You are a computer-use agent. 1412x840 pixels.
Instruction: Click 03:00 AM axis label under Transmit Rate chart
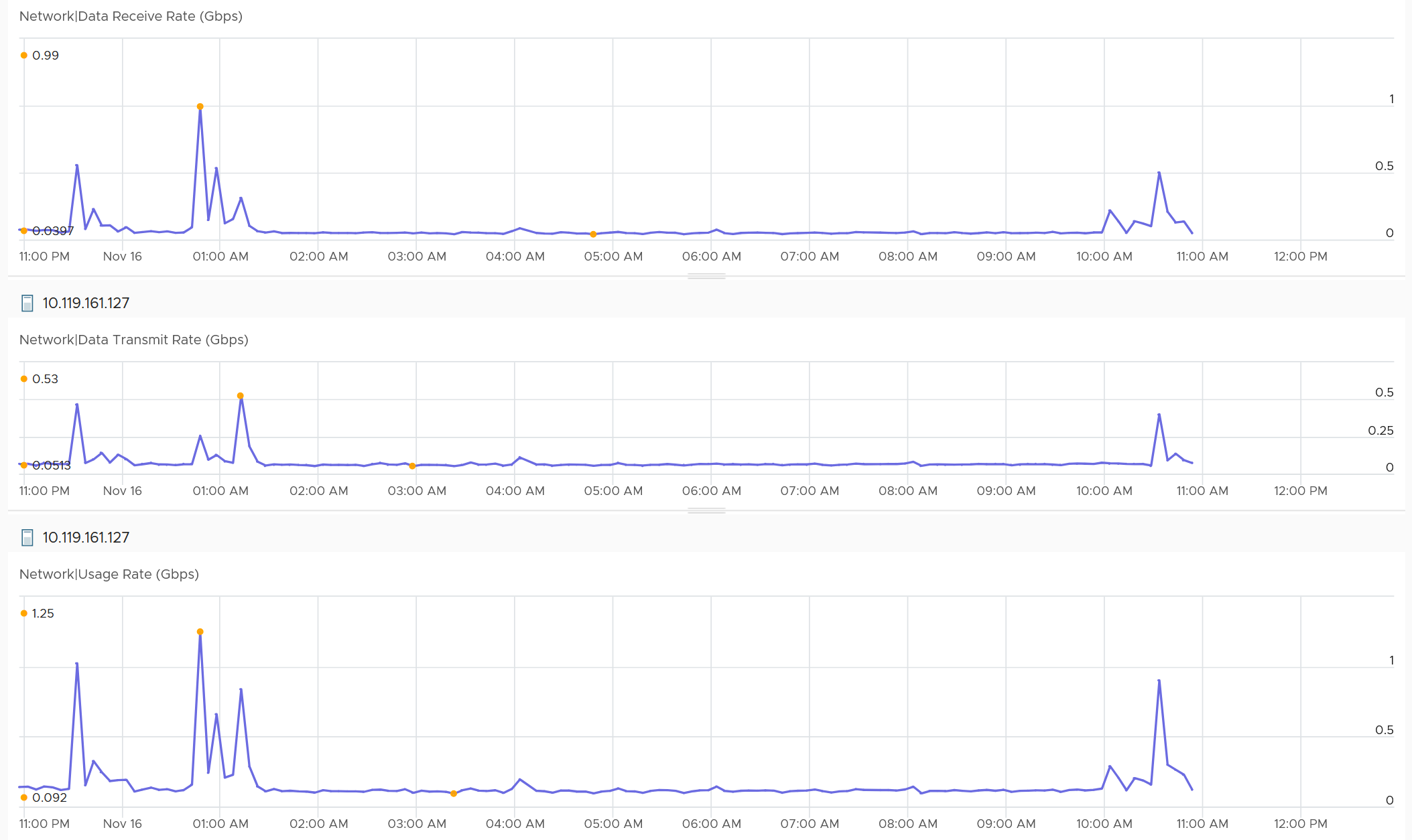point(417,491)
